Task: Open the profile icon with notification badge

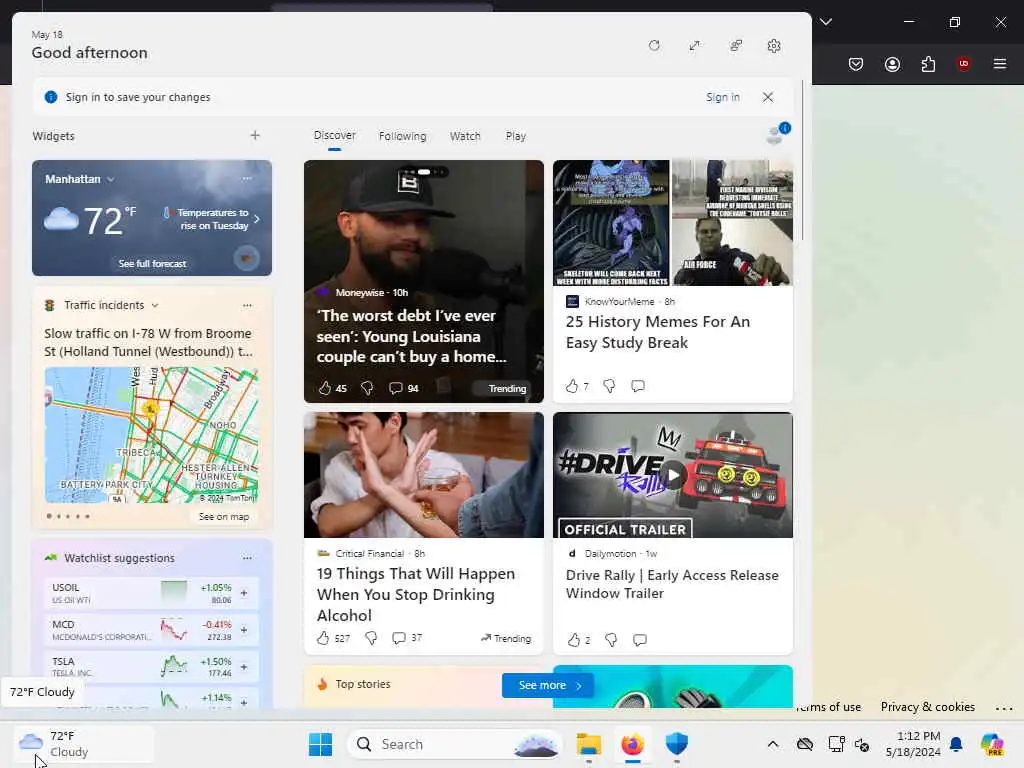Action: click(776, 134)
